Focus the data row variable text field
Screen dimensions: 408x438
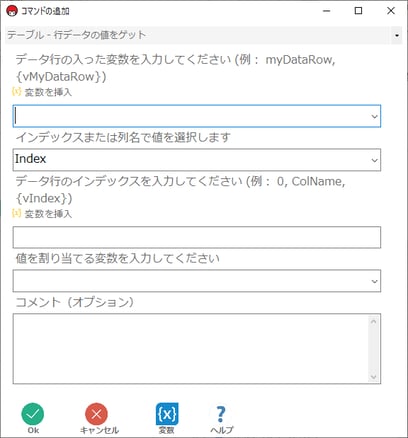pos(191,116)
